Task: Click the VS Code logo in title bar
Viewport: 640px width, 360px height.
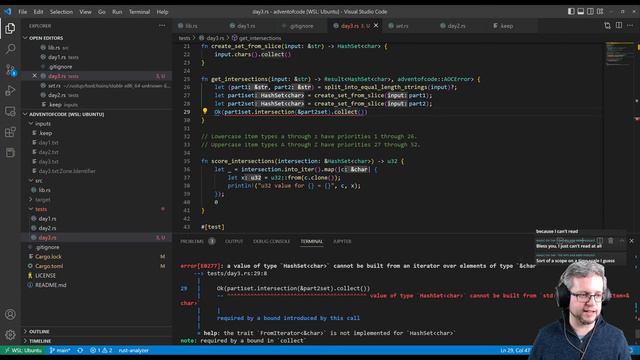Action: [8, 11]
